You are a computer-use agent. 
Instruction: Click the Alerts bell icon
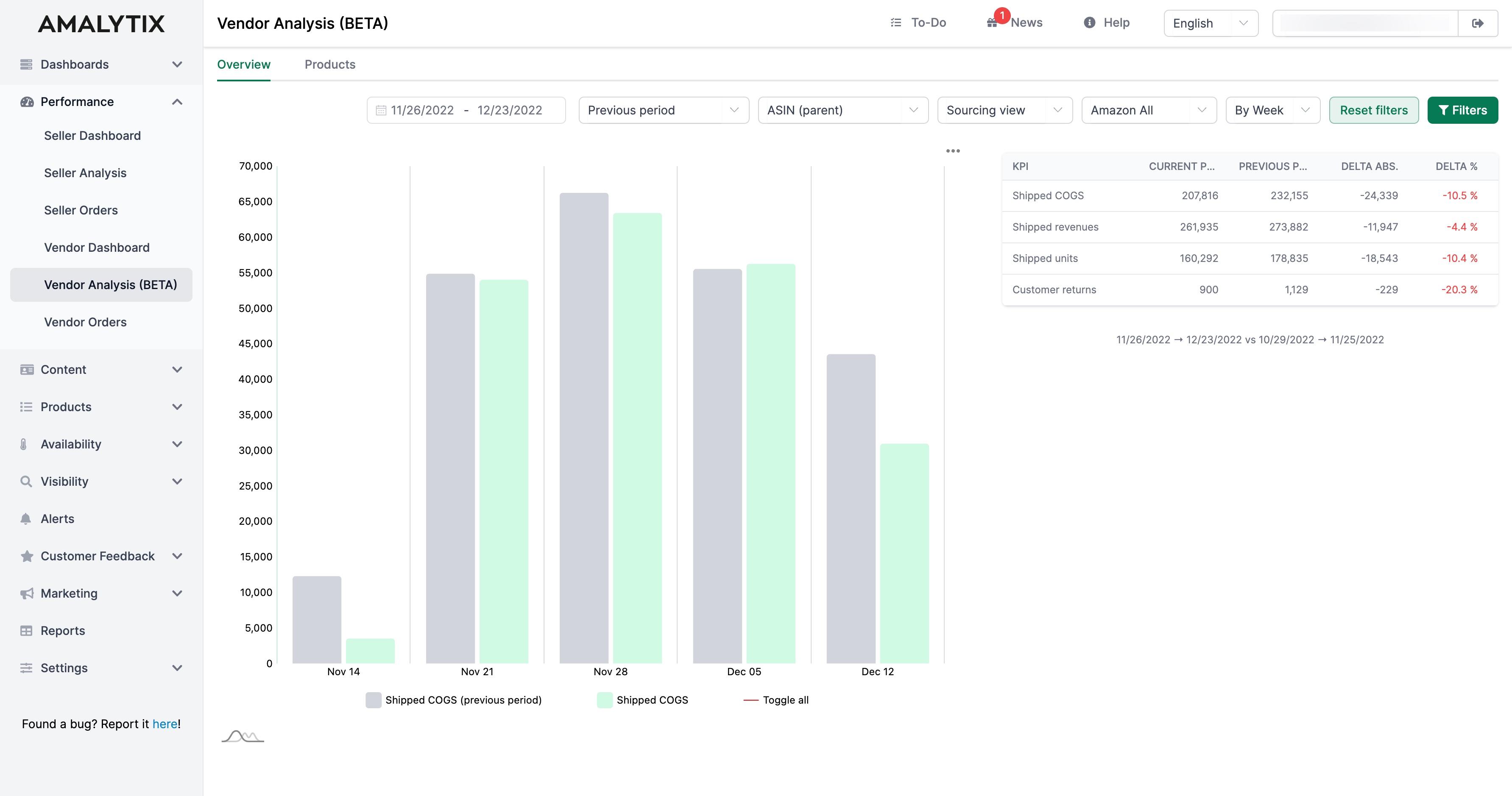pos(26,518)
